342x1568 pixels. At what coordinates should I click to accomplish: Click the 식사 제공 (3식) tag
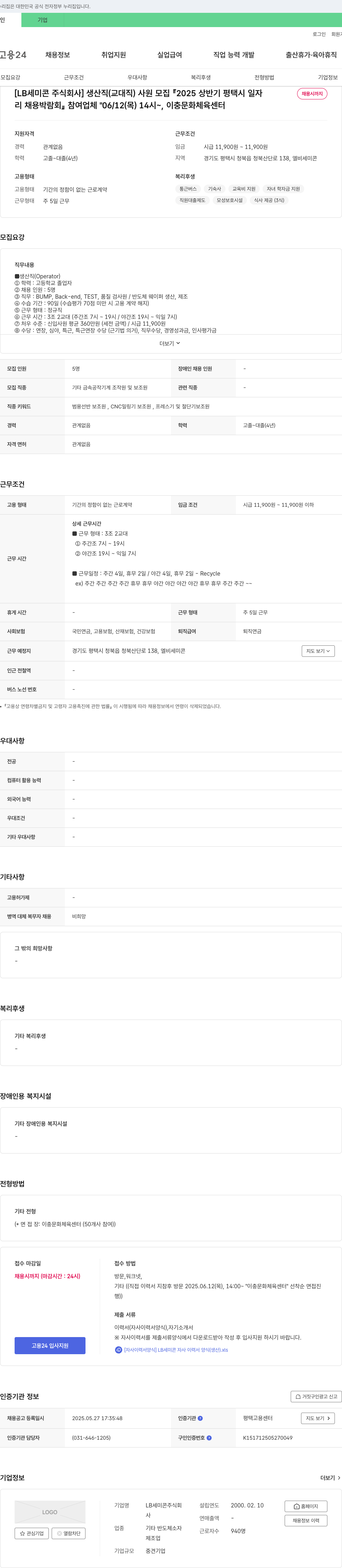269,200
